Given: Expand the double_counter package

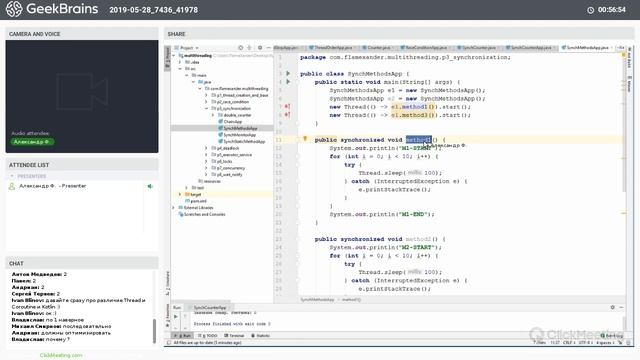Looking at the screenshot, I should coord(213,115).
